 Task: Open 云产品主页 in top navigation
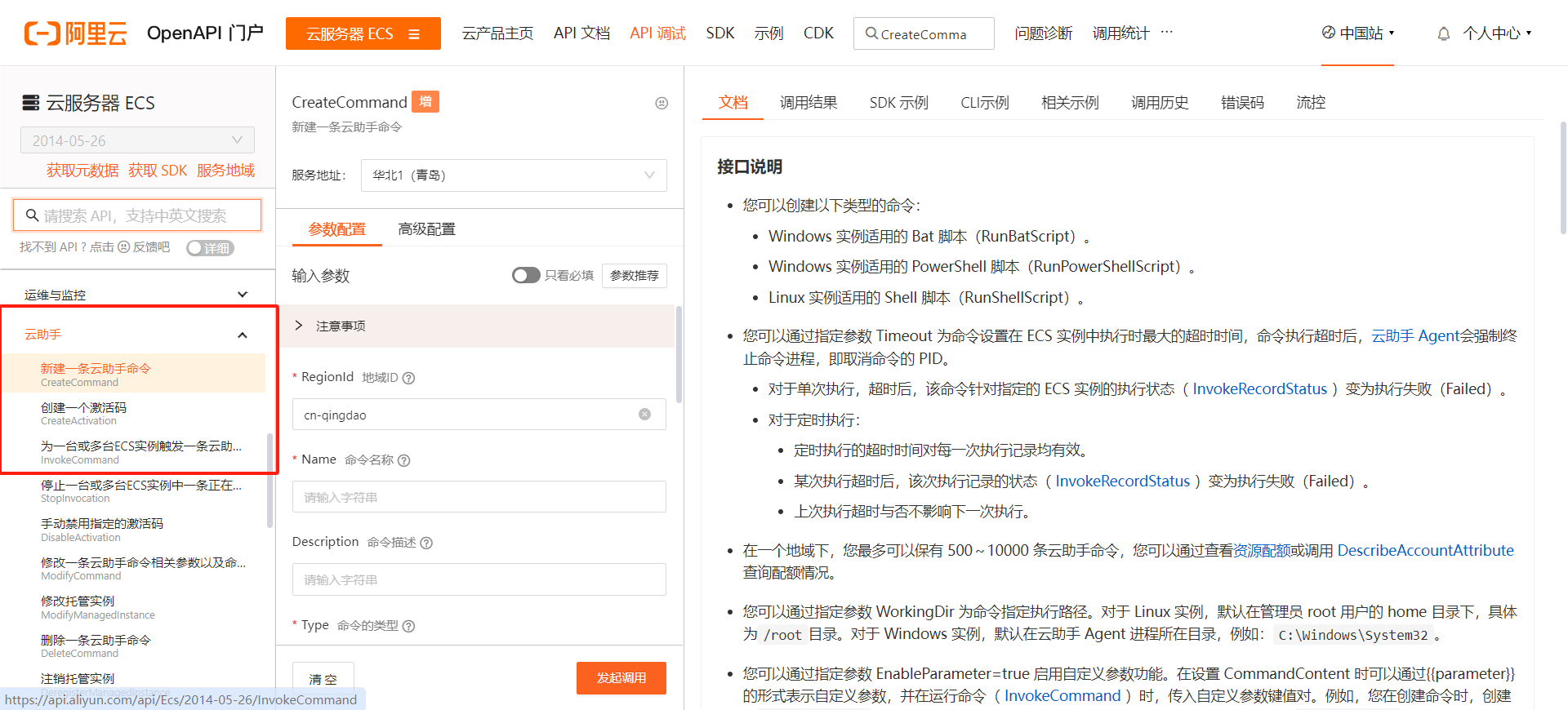coord(497,33)
